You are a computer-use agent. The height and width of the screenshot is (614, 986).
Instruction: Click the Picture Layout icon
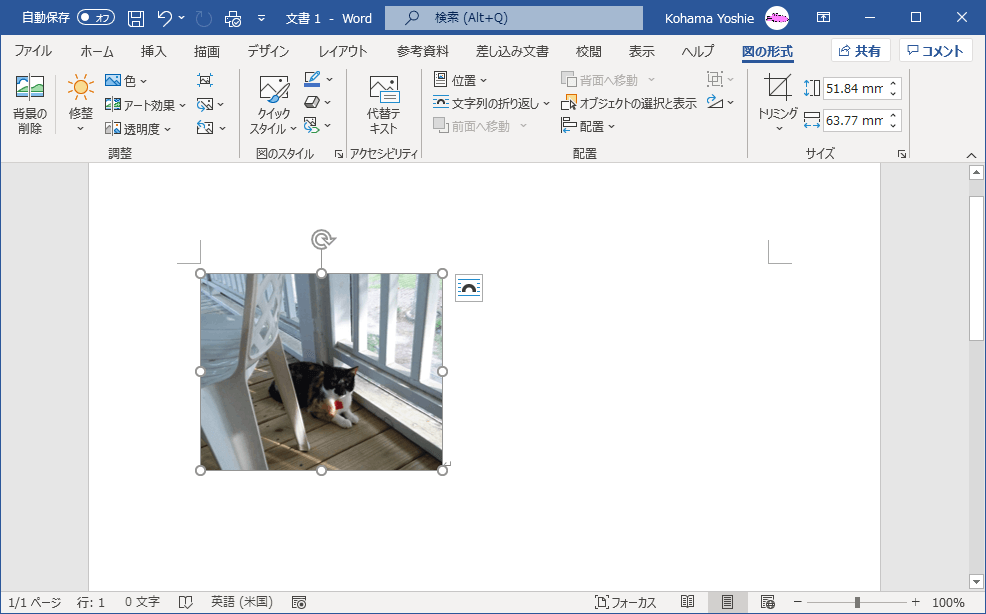click(312, 125)
